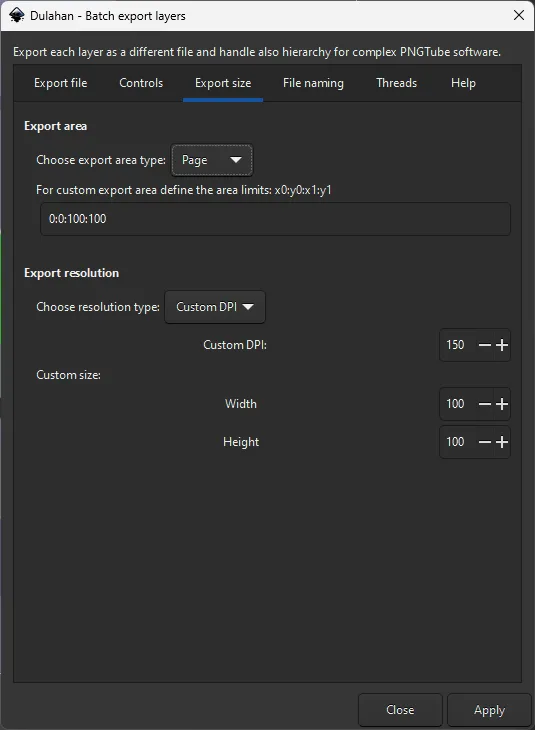Screen dimensions: 535x730
Task: Click the Close button
Action: 400,710
